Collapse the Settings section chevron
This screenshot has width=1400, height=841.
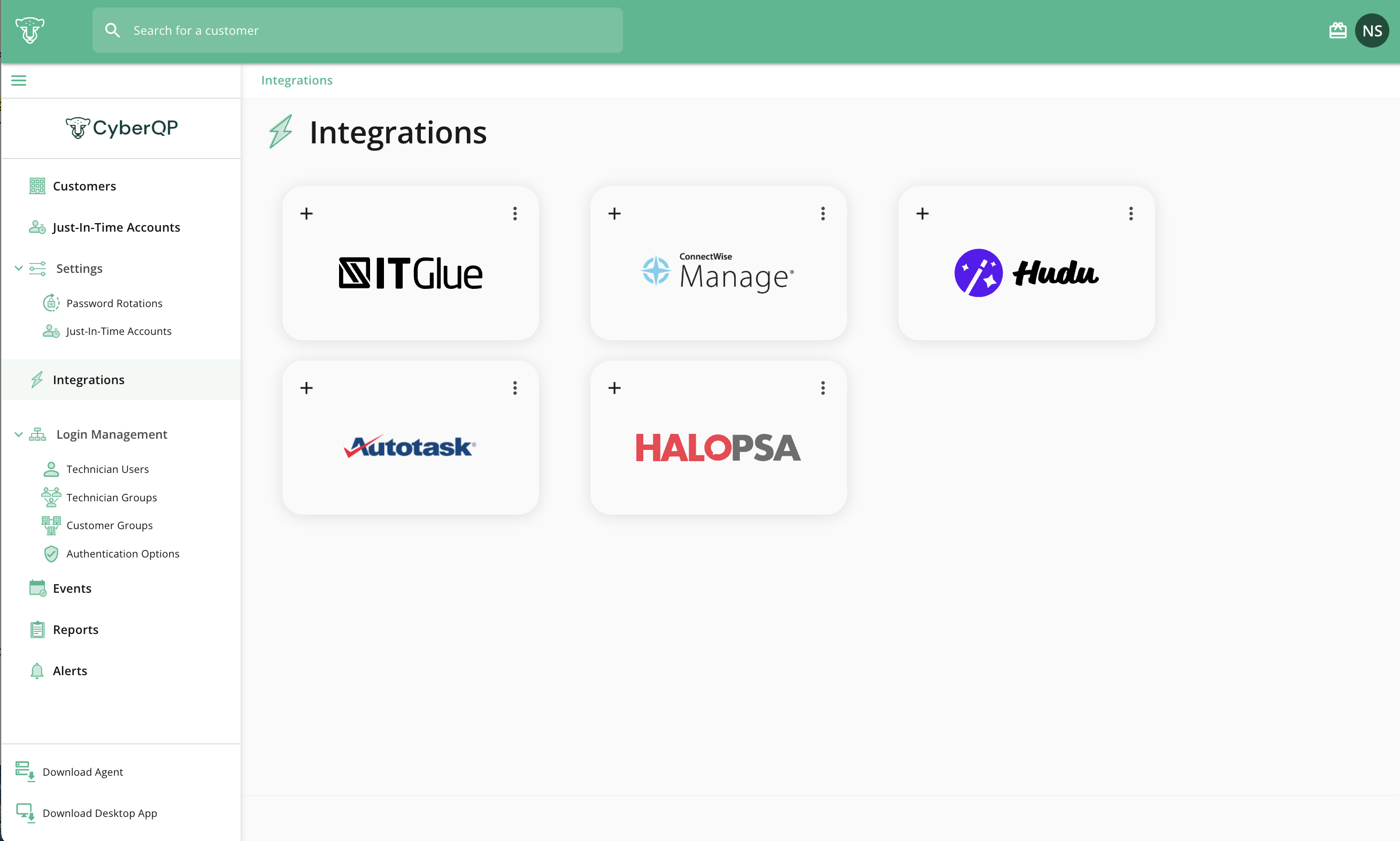(19, 268)
